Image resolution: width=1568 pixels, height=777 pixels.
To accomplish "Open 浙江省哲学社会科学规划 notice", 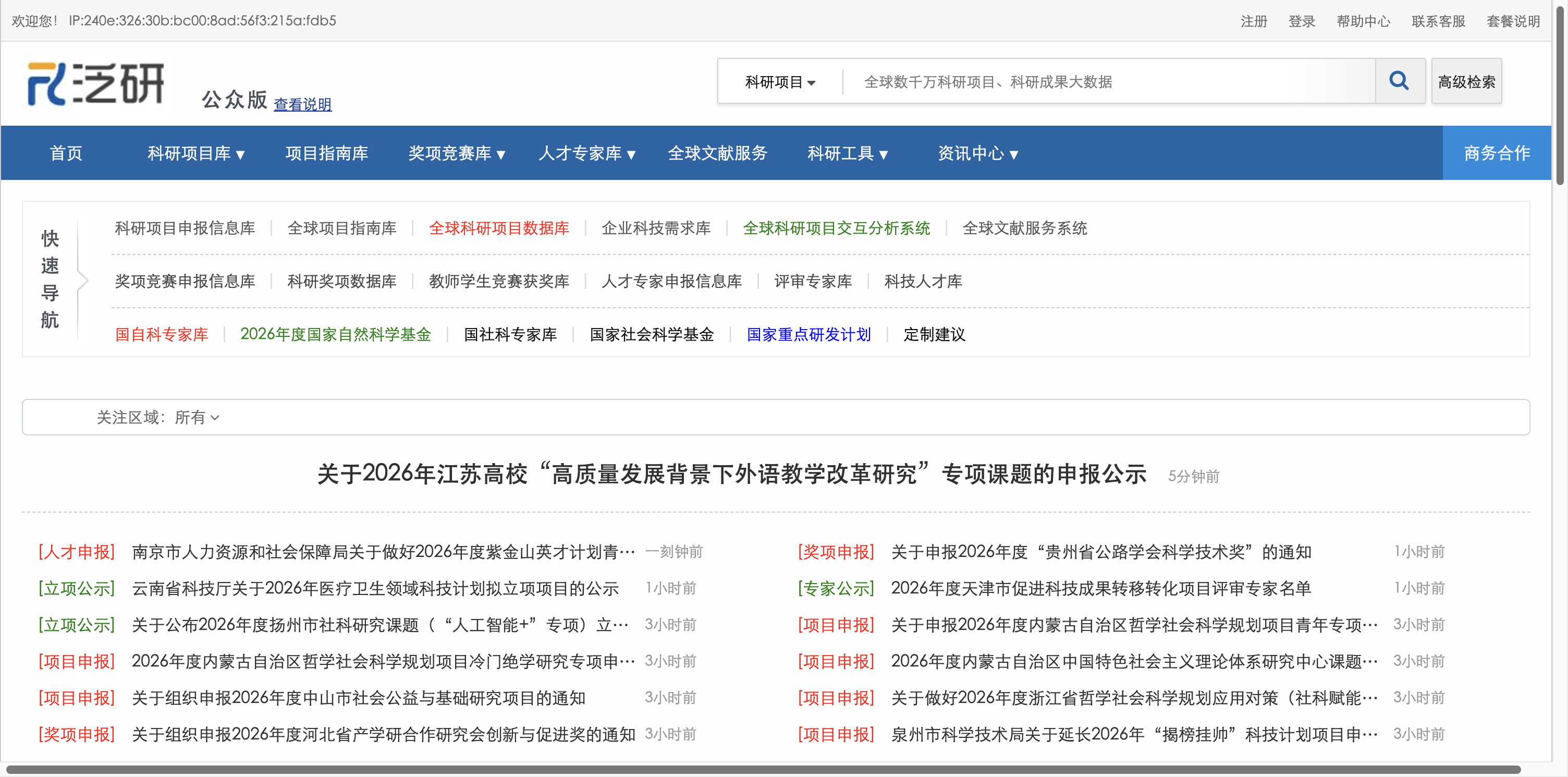I will [1135, 698].
